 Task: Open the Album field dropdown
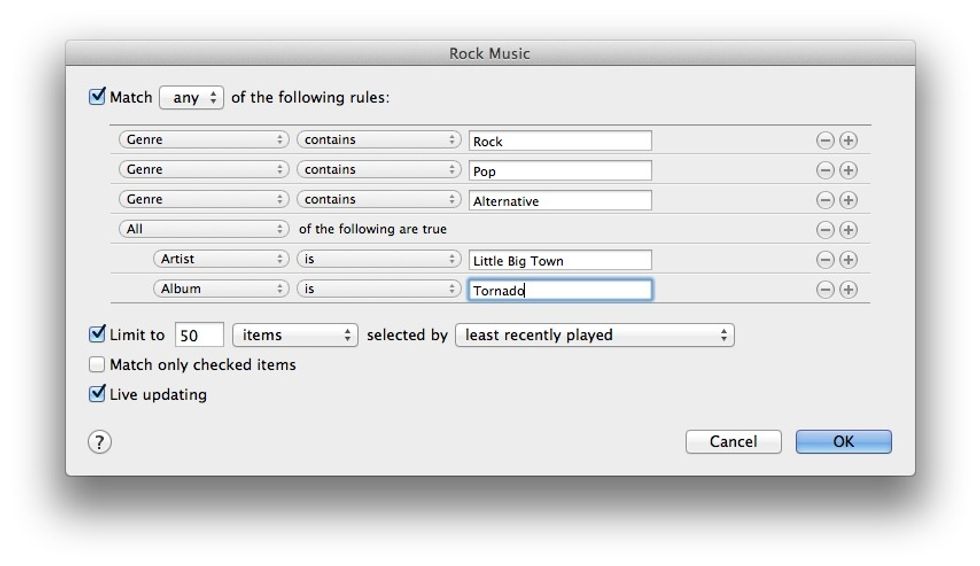[221, 289]
